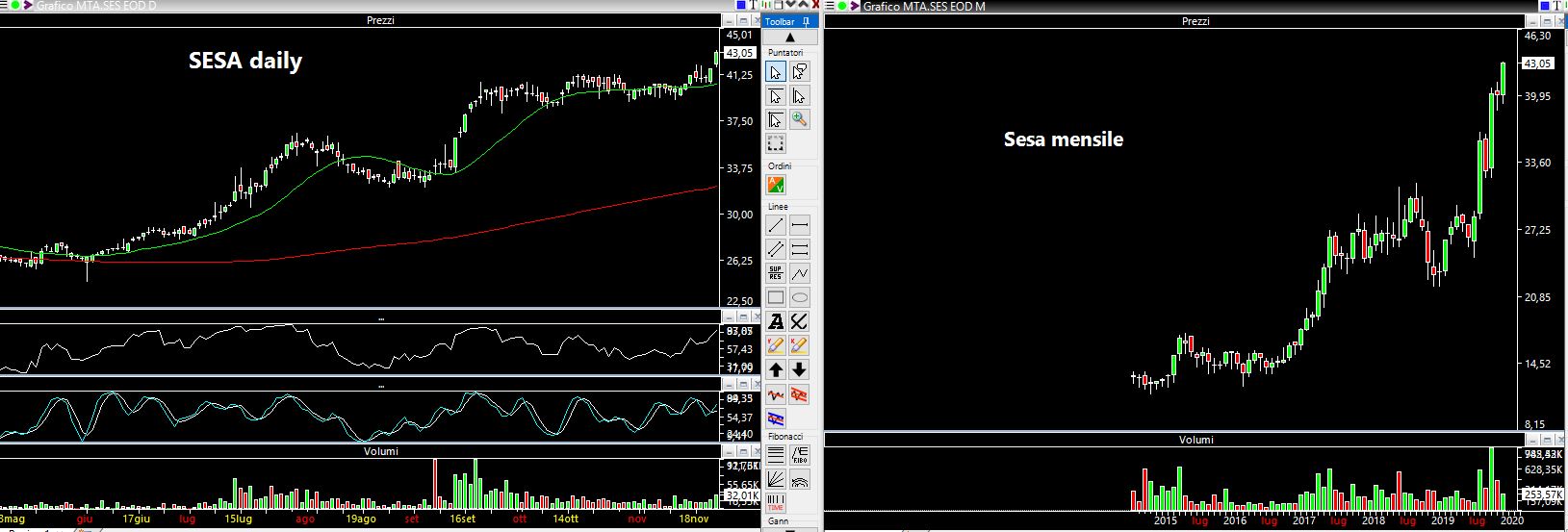Click the Gann section label
The image size is (1568, 532).
(778, 520)
